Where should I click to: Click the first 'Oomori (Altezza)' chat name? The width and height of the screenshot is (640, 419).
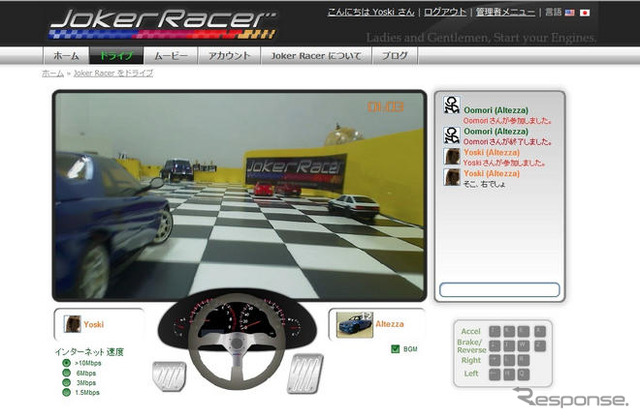click(x=496, y=110)
